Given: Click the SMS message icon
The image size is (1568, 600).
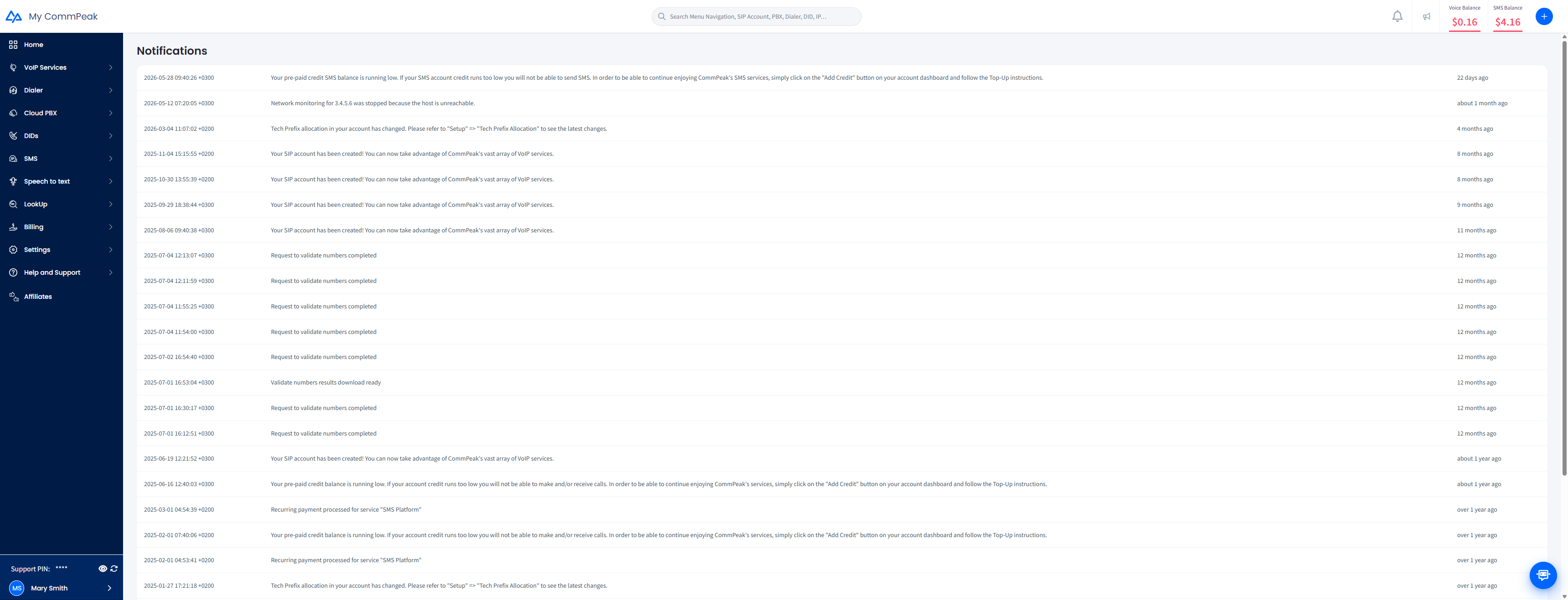Looking at the screenshot, I should 13,159.
